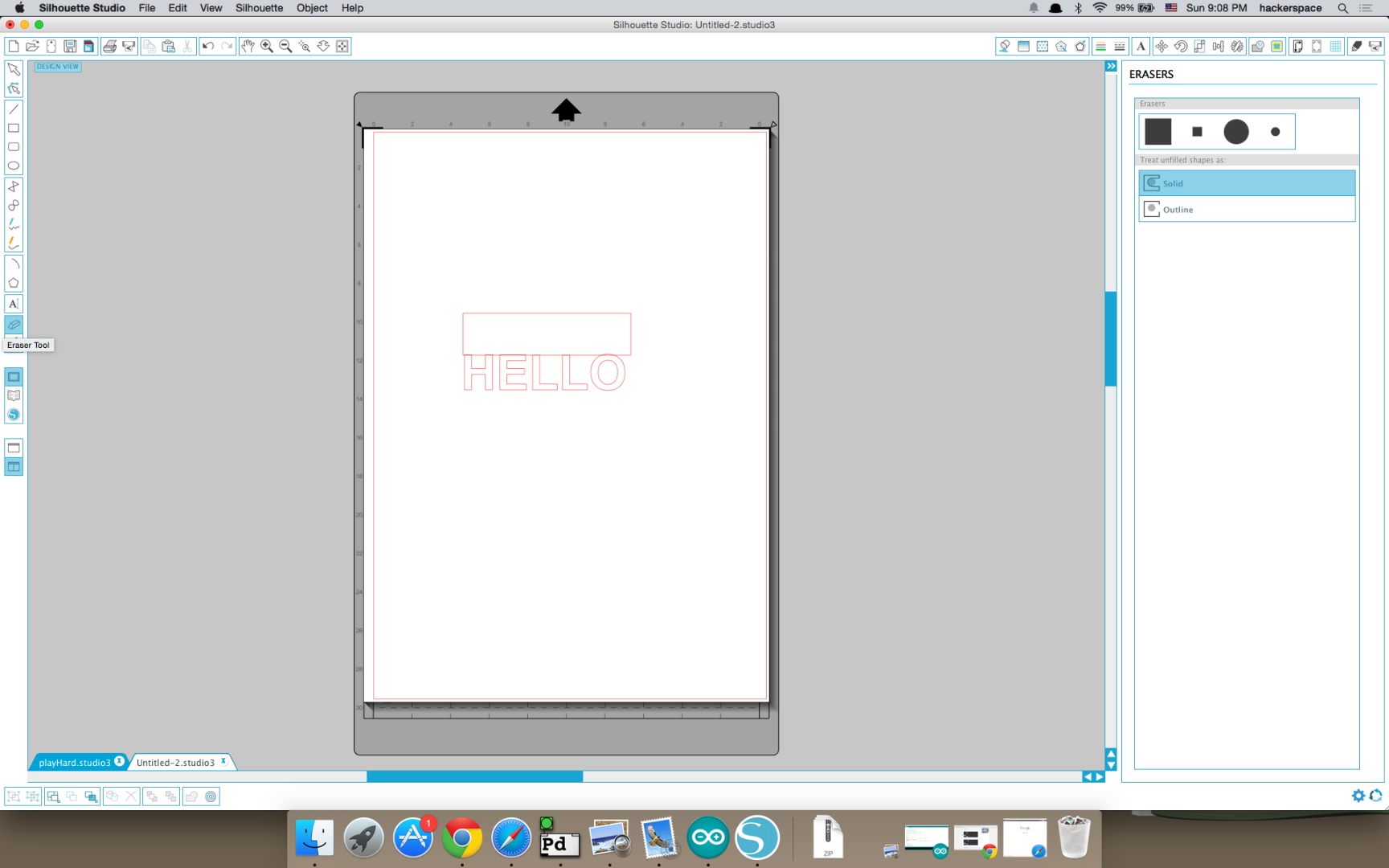Open the Draw an Ellipse tool
This screenshot has width=1389, height=868.
[x=13, y=165]
